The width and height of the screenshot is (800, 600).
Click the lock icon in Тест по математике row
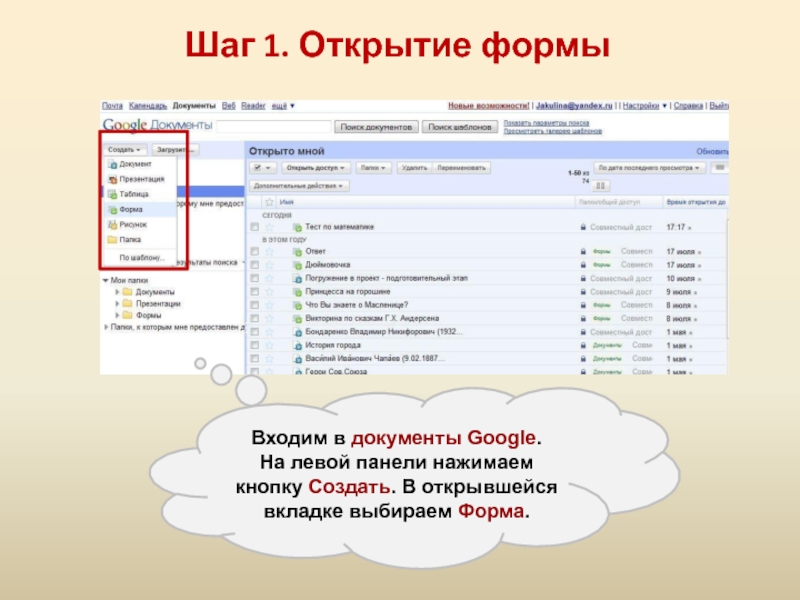[583, 227]
